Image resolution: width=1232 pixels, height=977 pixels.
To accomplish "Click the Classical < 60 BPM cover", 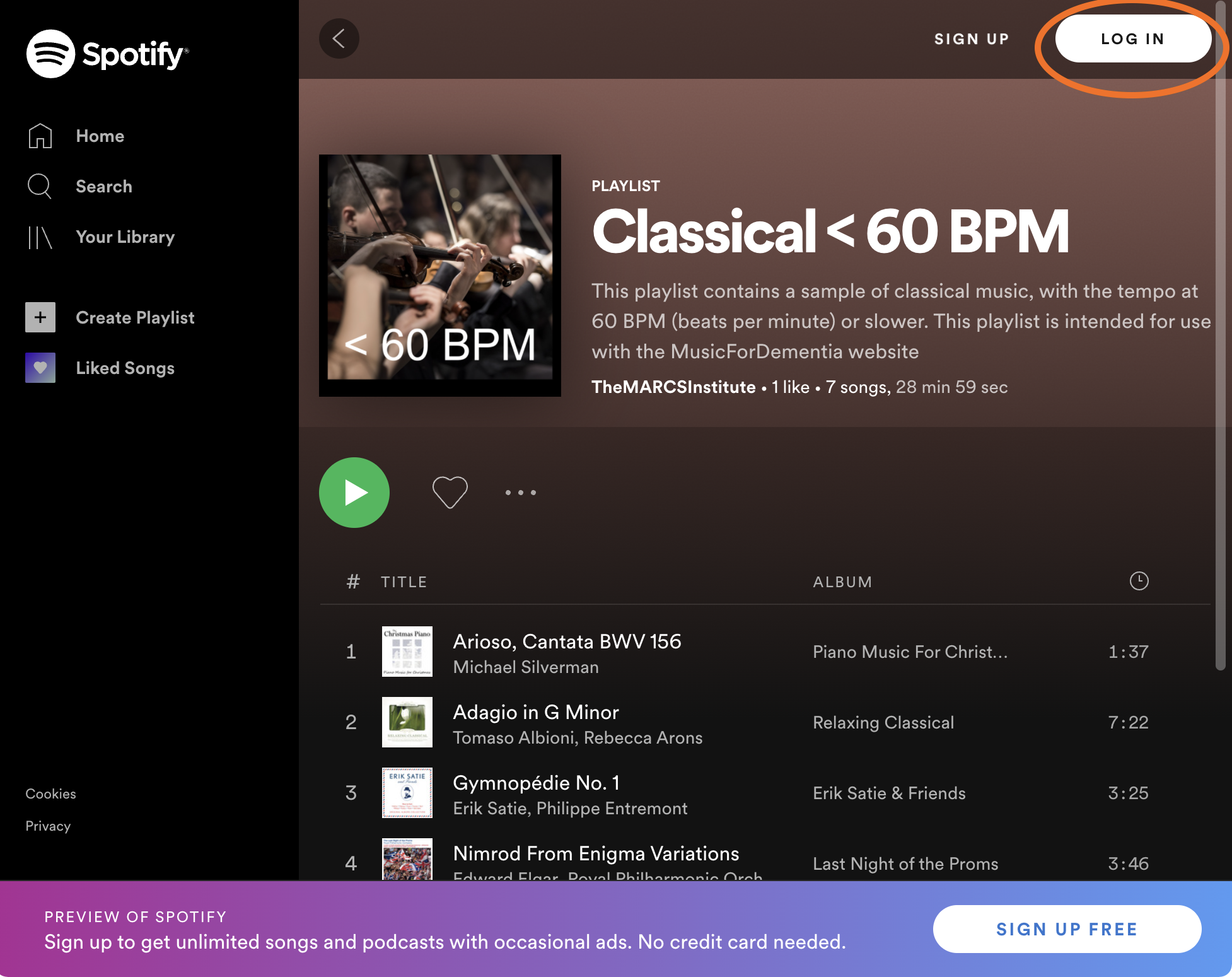I will pos(440,276).
